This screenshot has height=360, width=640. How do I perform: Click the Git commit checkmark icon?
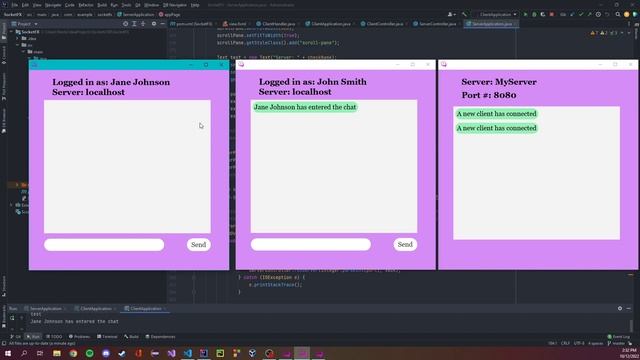point(581,14)
